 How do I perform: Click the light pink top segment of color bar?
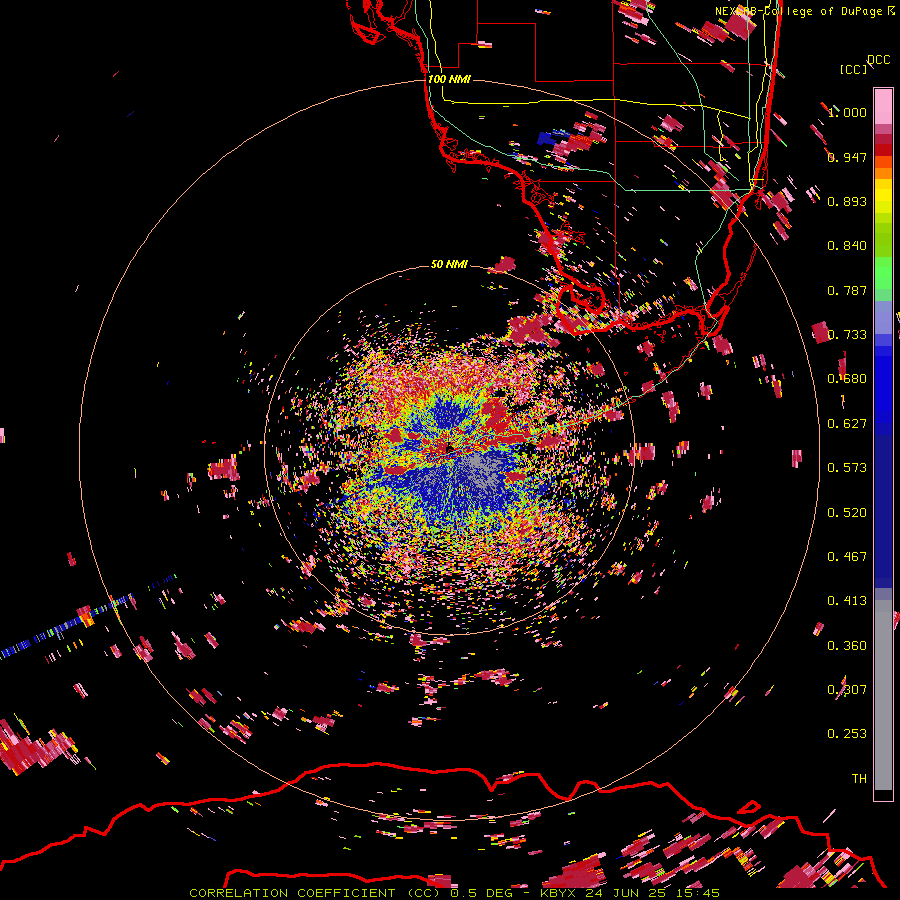coord(883,106)
